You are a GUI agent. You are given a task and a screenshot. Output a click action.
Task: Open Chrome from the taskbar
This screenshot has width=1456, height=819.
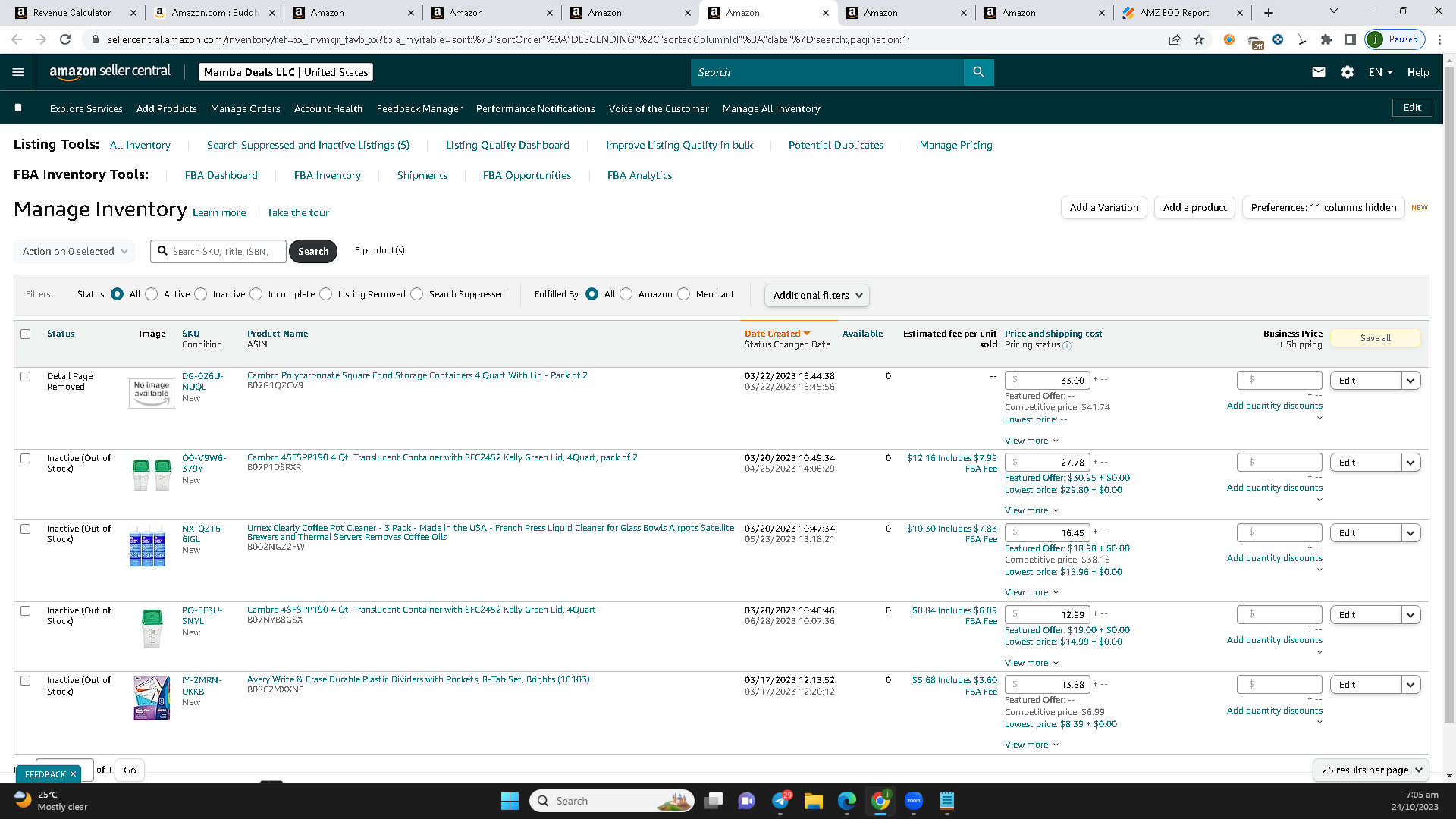point(880,801)
